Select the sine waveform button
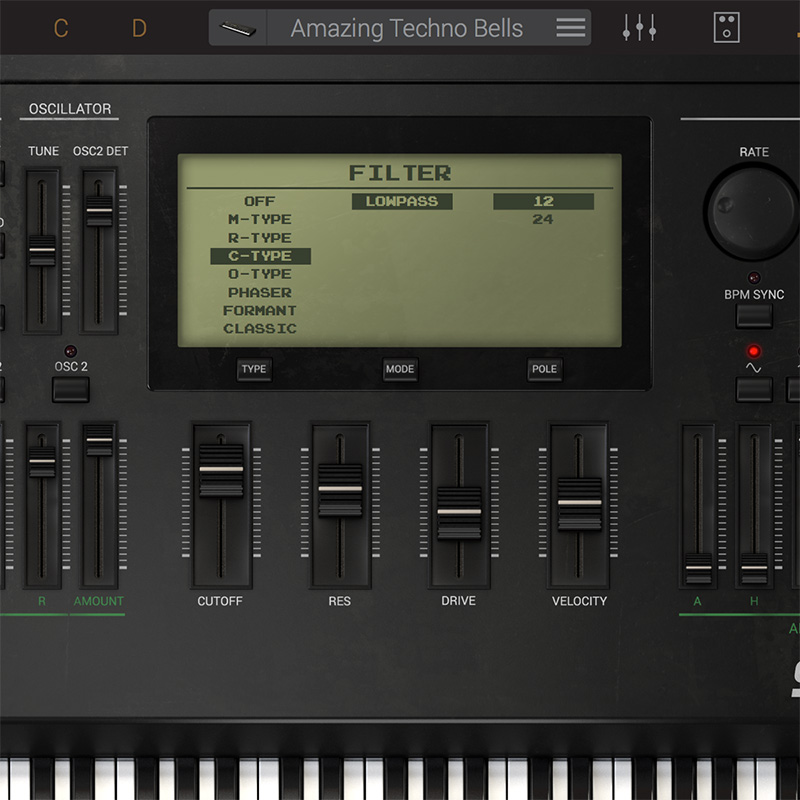This screenshot has width=800, height=800. [754, 388]
